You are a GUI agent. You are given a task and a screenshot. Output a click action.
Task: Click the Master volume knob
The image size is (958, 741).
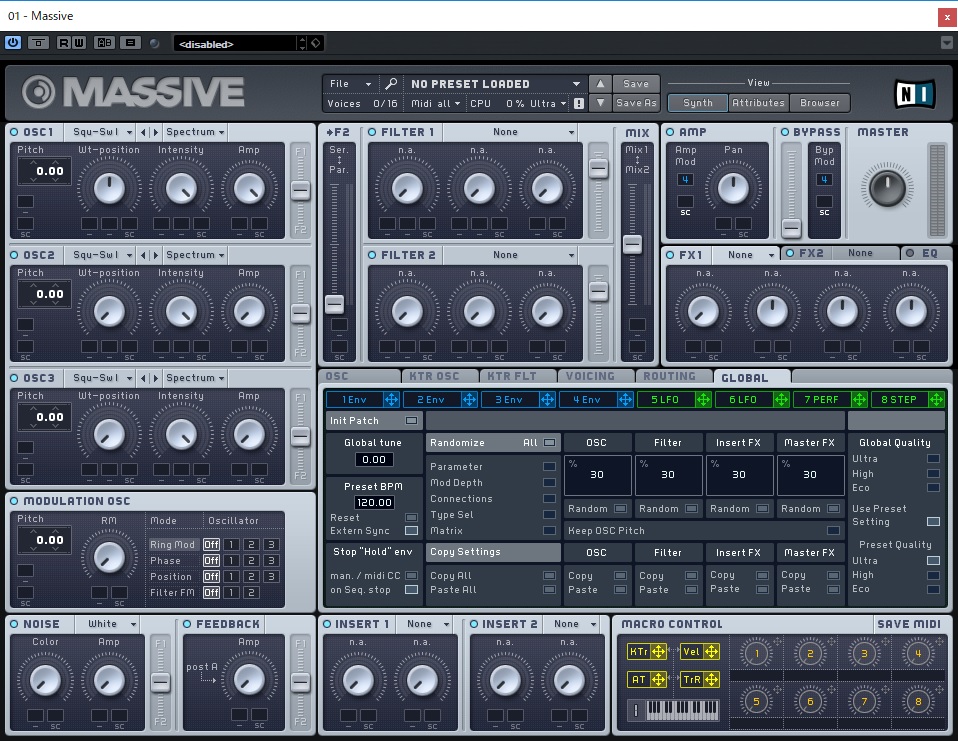pos(887,188)
